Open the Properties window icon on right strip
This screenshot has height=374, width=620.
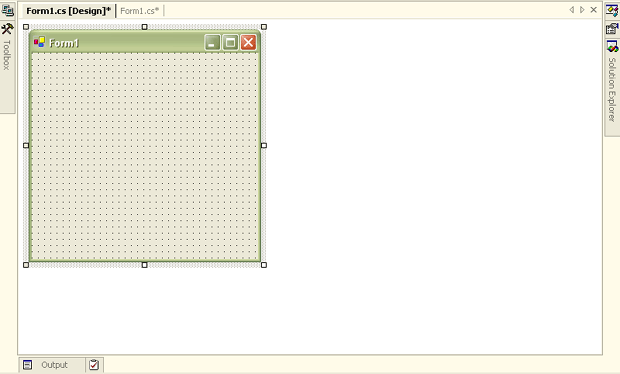tap(612, 28)
